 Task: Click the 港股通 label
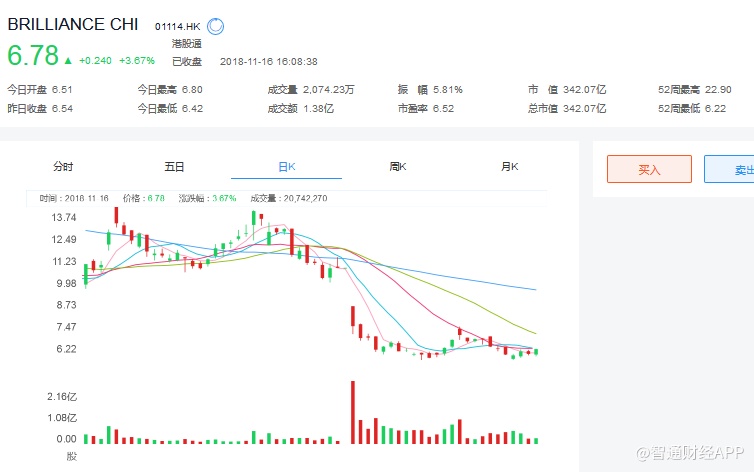(x=186, y=44)
